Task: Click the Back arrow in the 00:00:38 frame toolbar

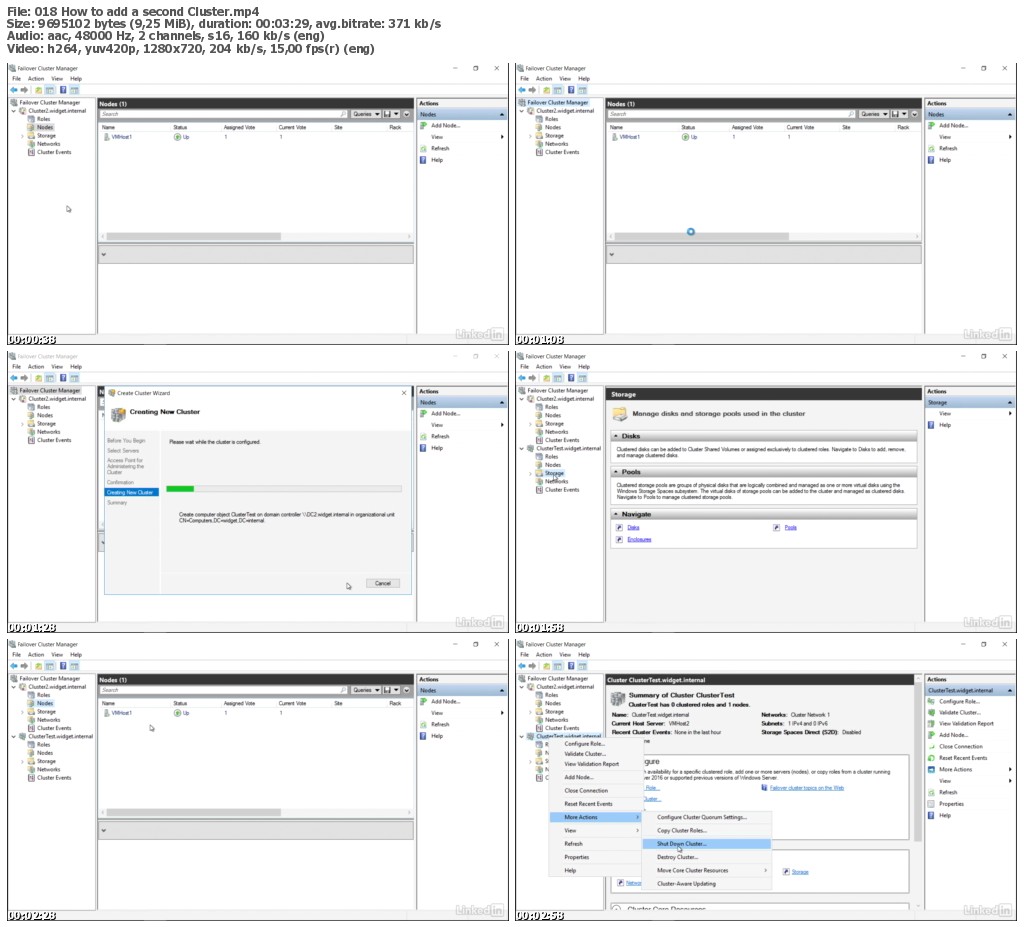Action: coord(14,89)
